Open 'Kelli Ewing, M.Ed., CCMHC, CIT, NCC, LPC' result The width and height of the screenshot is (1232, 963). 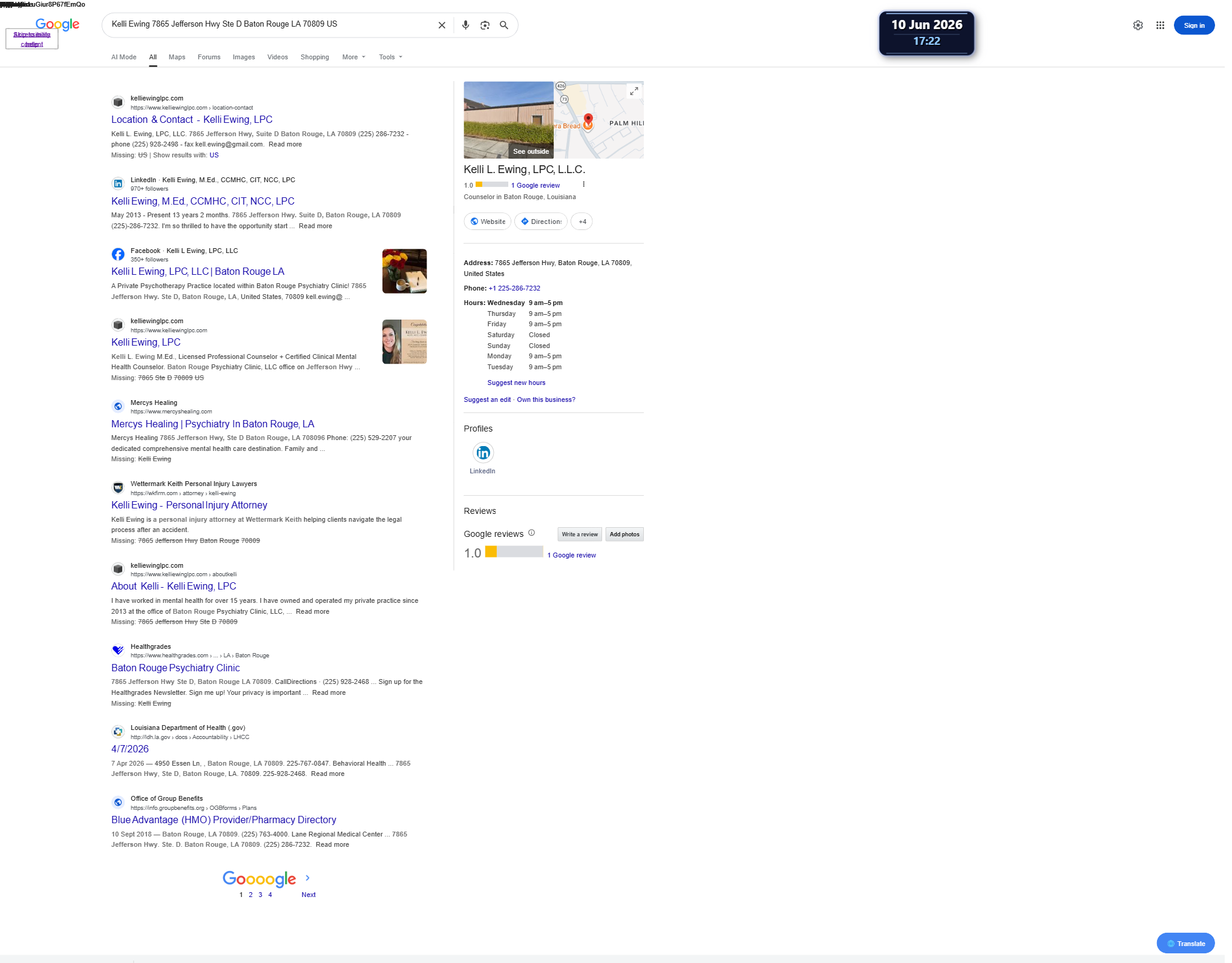point(203,201)
